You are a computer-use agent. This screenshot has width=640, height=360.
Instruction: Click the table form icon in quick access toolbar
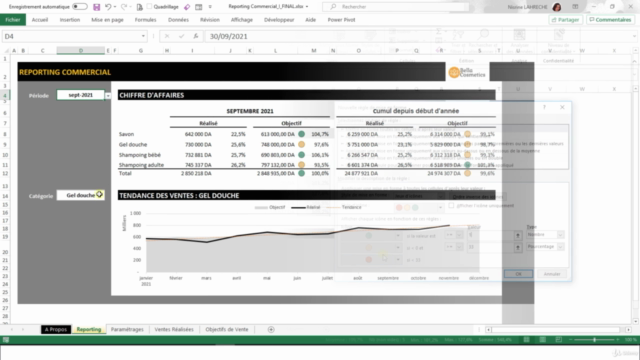198,7
